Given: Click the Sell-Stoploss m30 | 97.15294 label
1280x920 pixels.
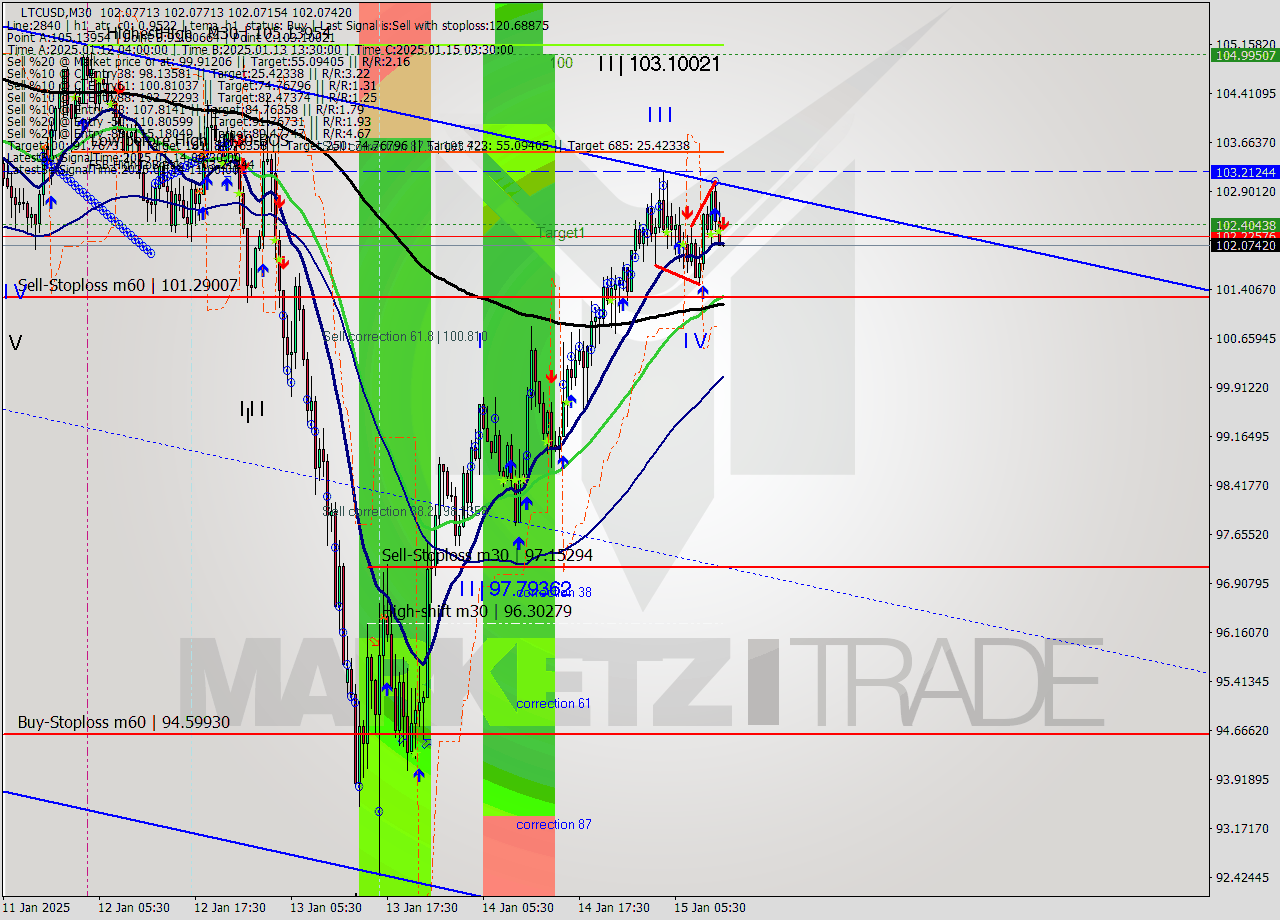Looking at the screenshot, I should [x=487, y=555].
